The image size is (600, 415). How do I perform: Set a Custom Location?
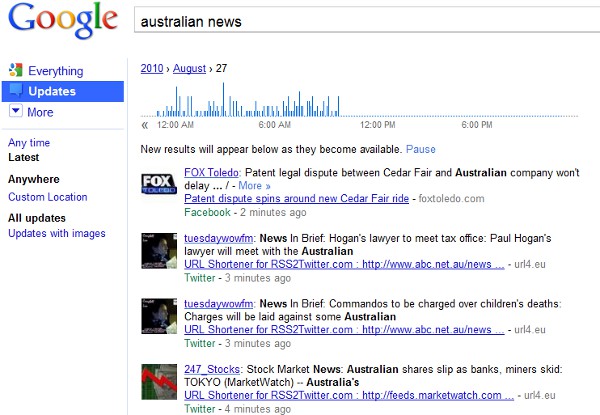[48, 197]
